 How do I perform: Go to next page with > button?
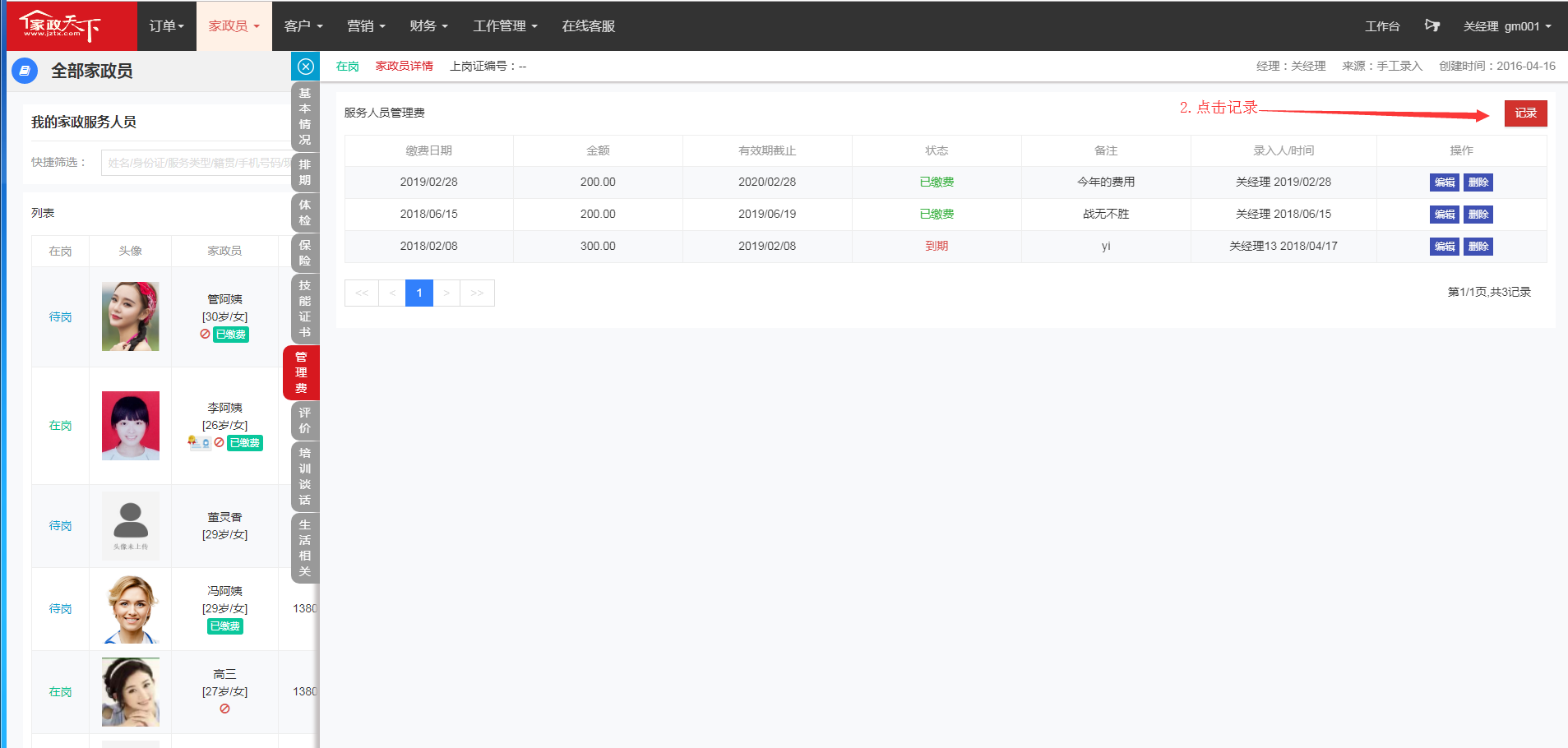(446, 293)
